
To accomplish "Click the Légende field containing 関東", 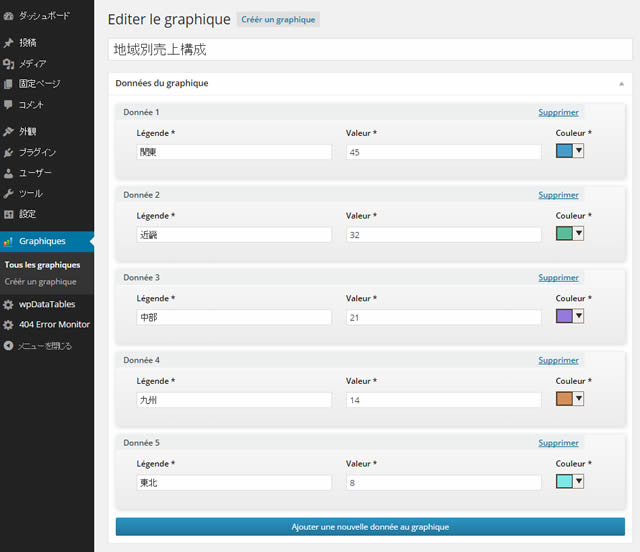I will (234, 152).
